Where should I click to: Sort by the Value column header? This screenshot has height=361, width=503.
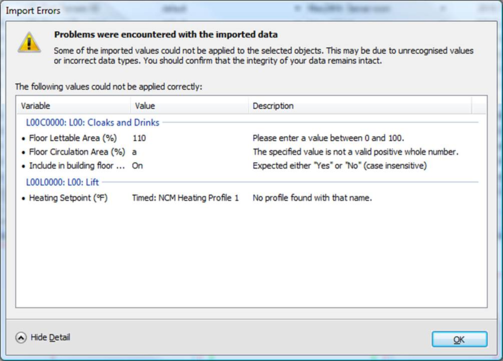tap(189, 106)
